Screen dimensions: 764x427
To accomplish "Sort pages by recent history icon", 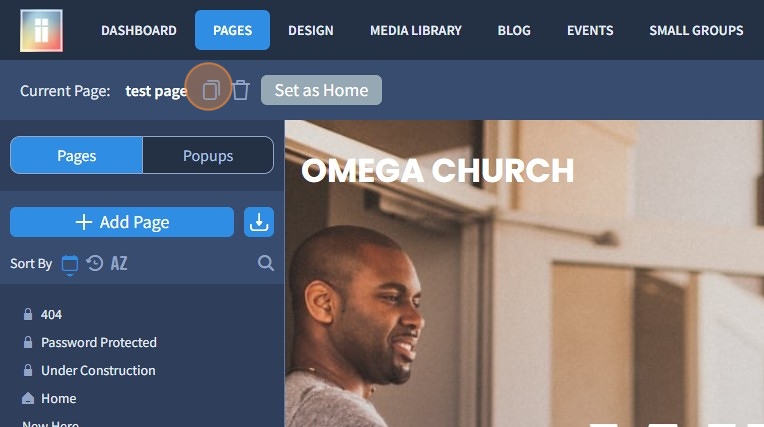I will point(95,263).
